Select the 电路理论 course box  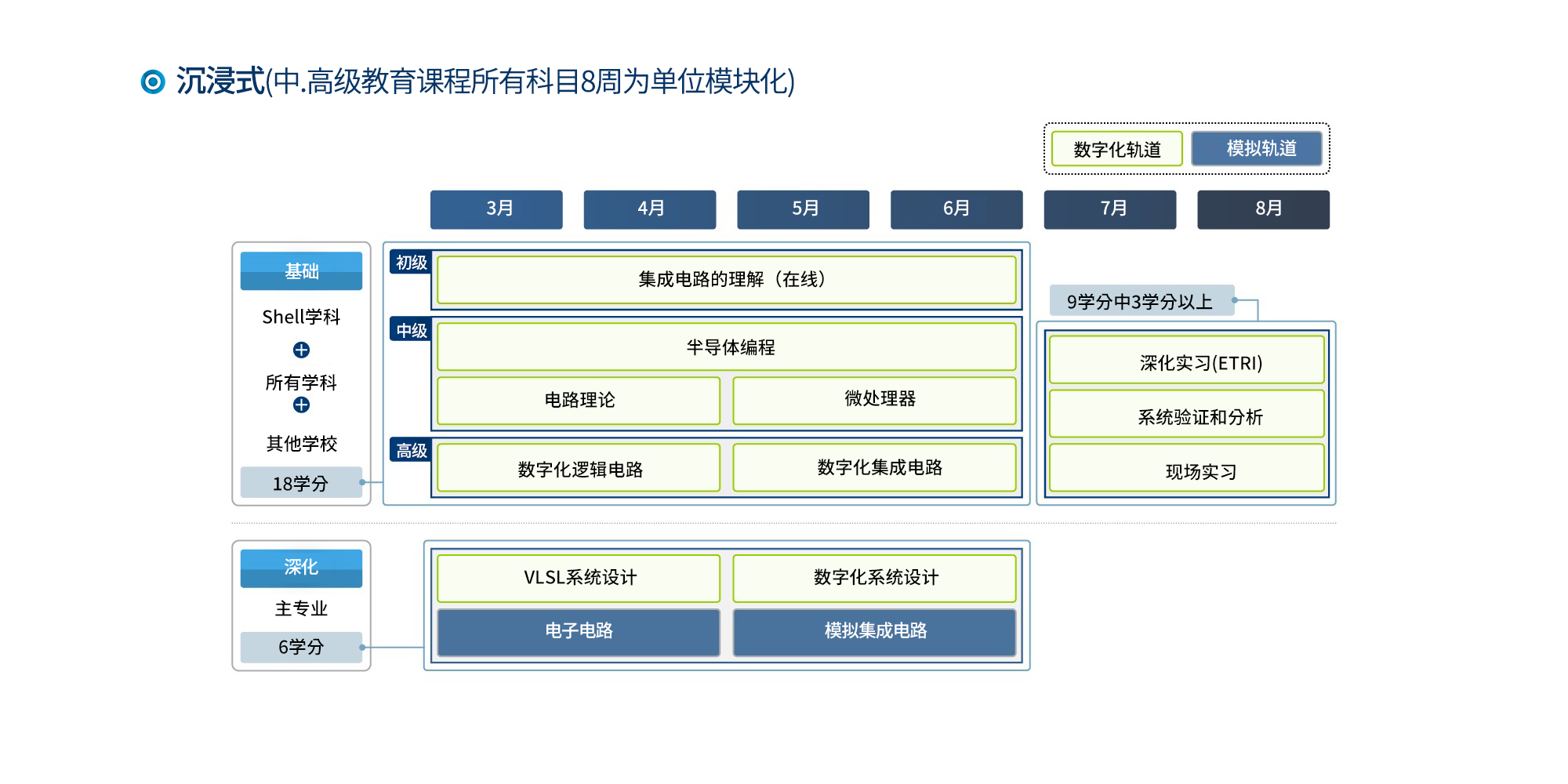tap(579, 401)
